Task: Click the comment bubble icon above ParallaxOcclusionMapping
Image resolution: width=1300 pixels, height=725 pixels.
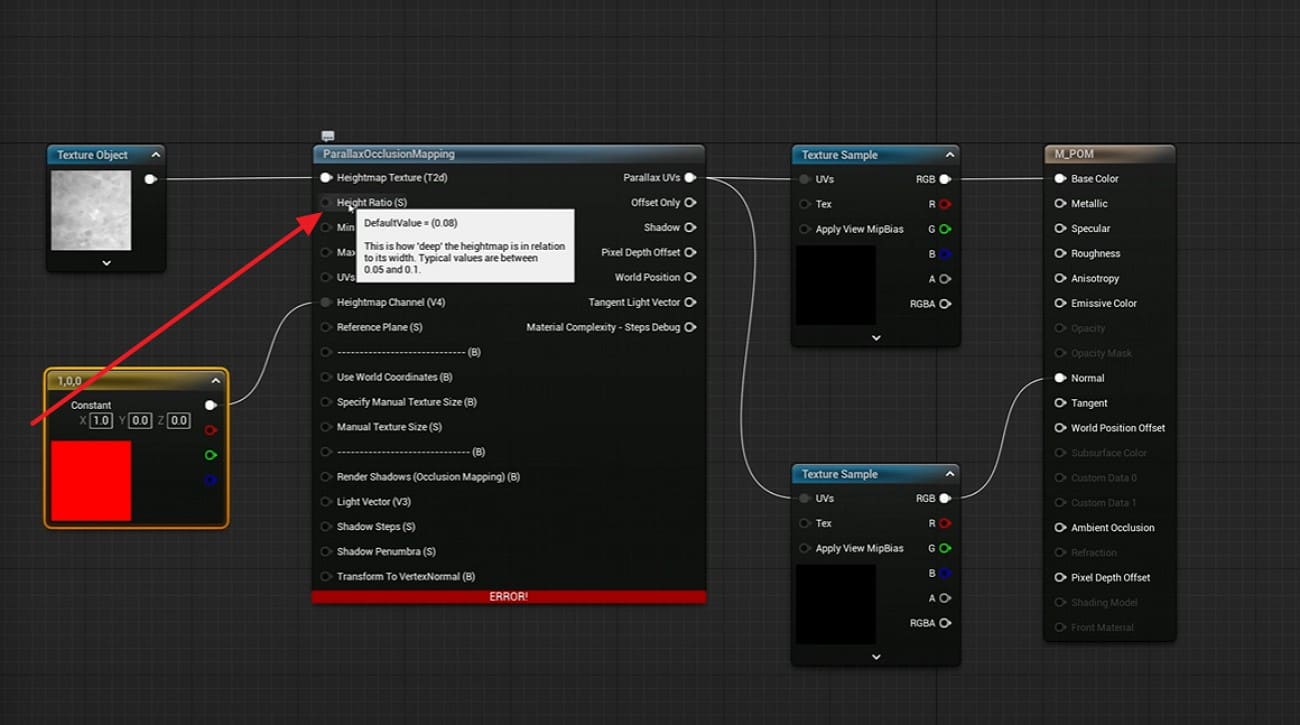Action: pyautogui.click(x=328, y=136)
